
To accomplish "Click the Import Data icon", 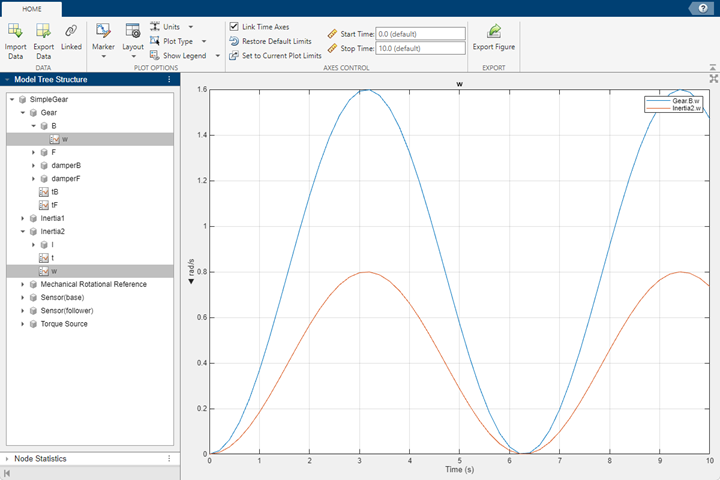I will pyautogui.click(x=15, y=32).
